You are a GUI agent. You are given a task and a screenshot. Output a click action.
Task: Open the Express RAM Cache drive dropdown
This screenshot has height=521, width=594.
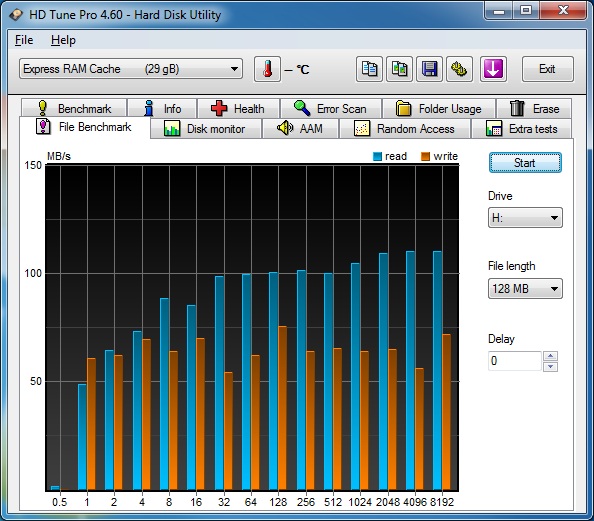[x=131, y=69]
